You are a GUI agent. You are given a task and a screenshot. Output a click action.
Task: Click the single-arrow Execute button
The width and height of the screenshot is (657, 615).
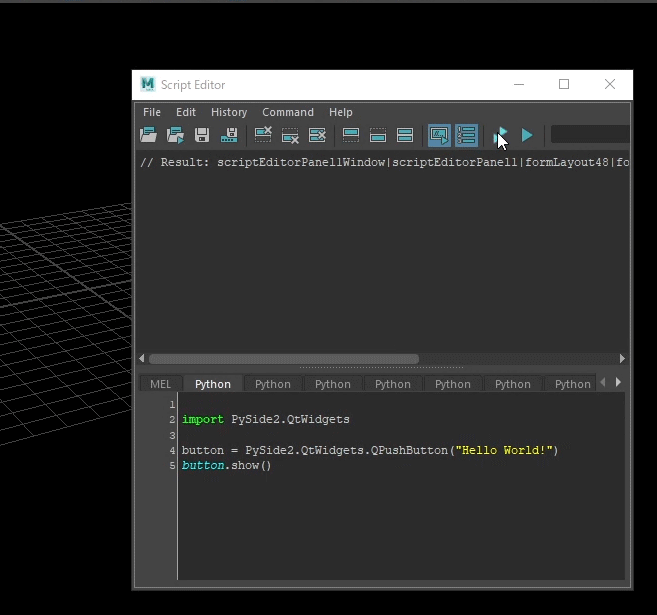coord(527,135)
